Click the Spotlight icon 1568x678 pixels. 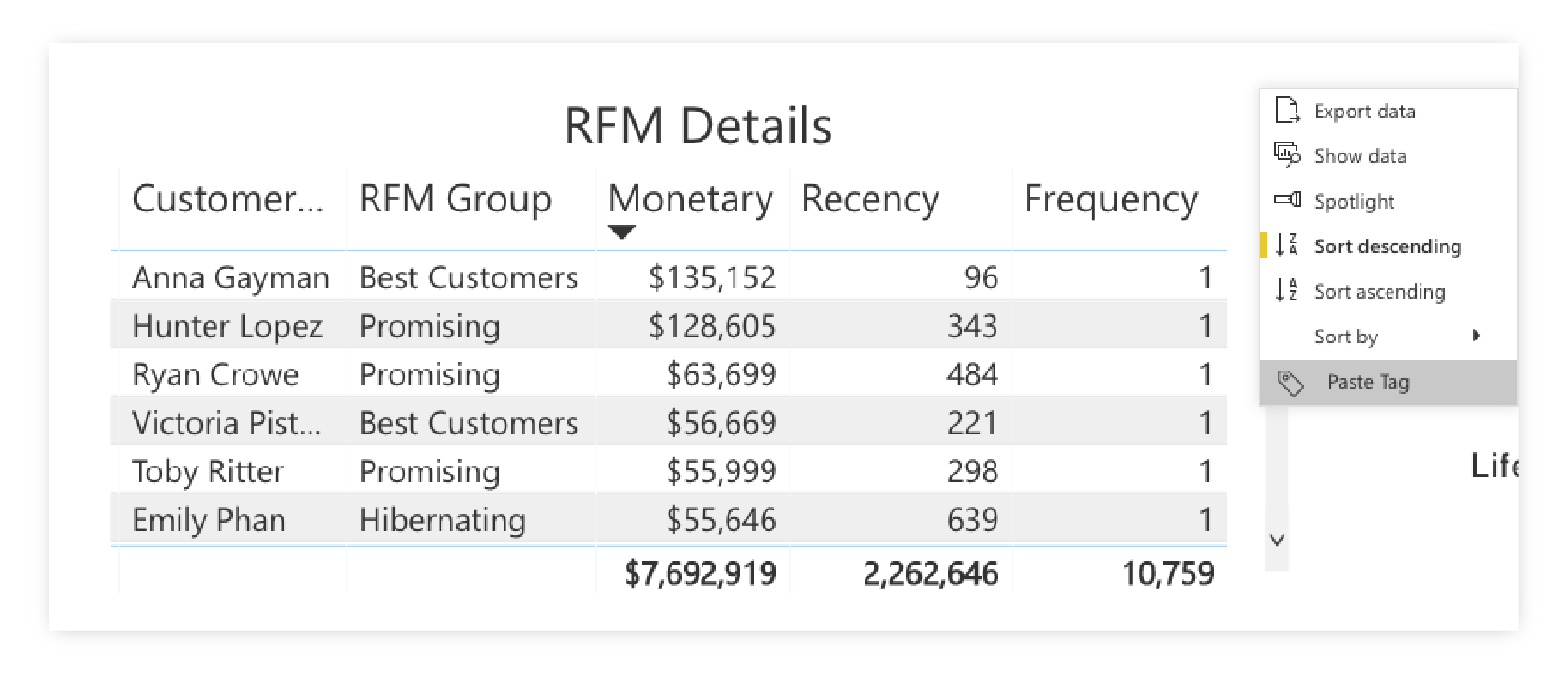point(1288,200)
